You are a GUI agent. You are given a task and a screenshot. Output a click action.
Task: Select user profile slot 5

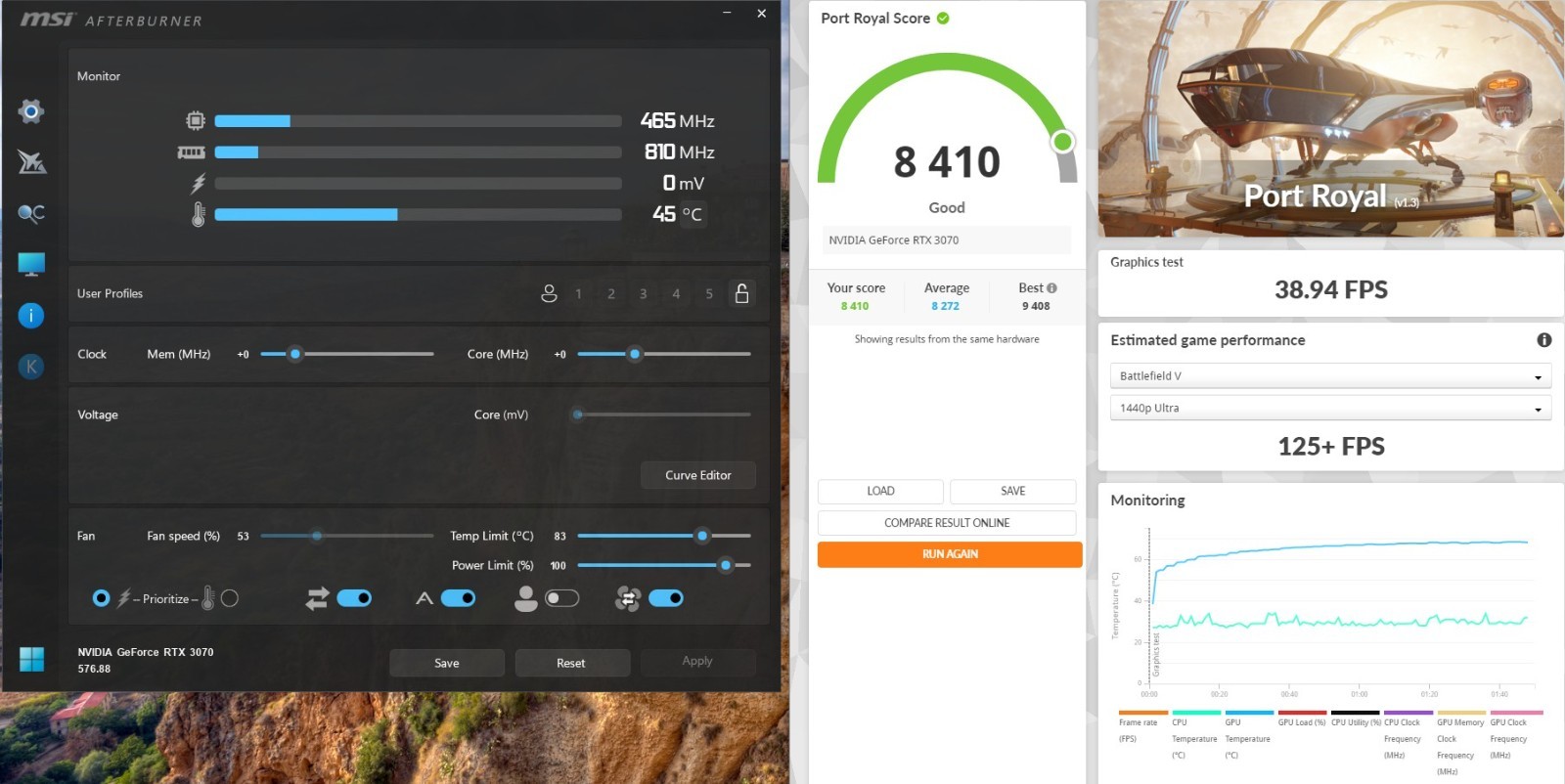pyautogui.click(x=709, y=293)
